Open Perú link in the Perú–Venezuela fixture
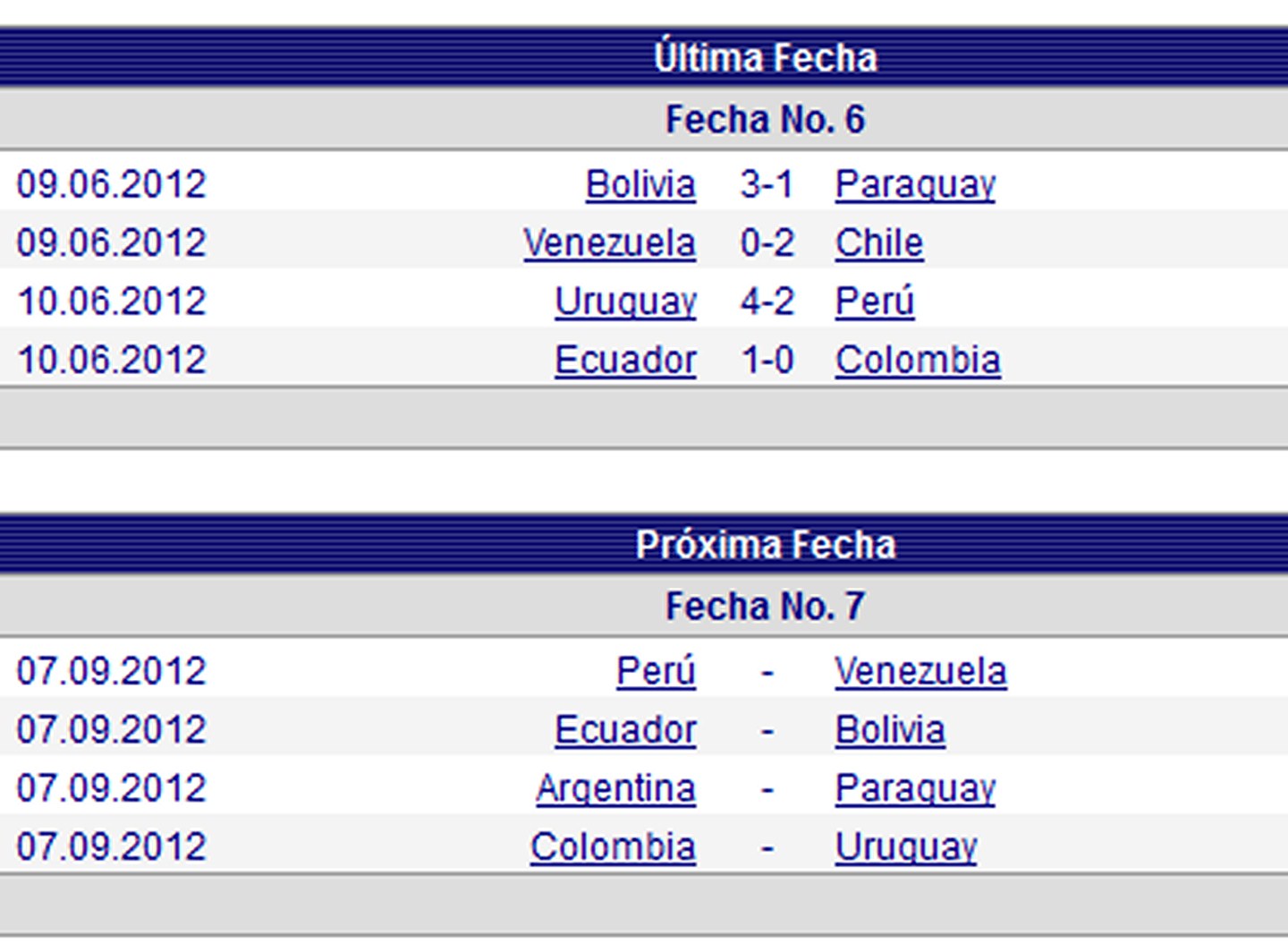The image size is (1288, 943). [x=656, y=671]
